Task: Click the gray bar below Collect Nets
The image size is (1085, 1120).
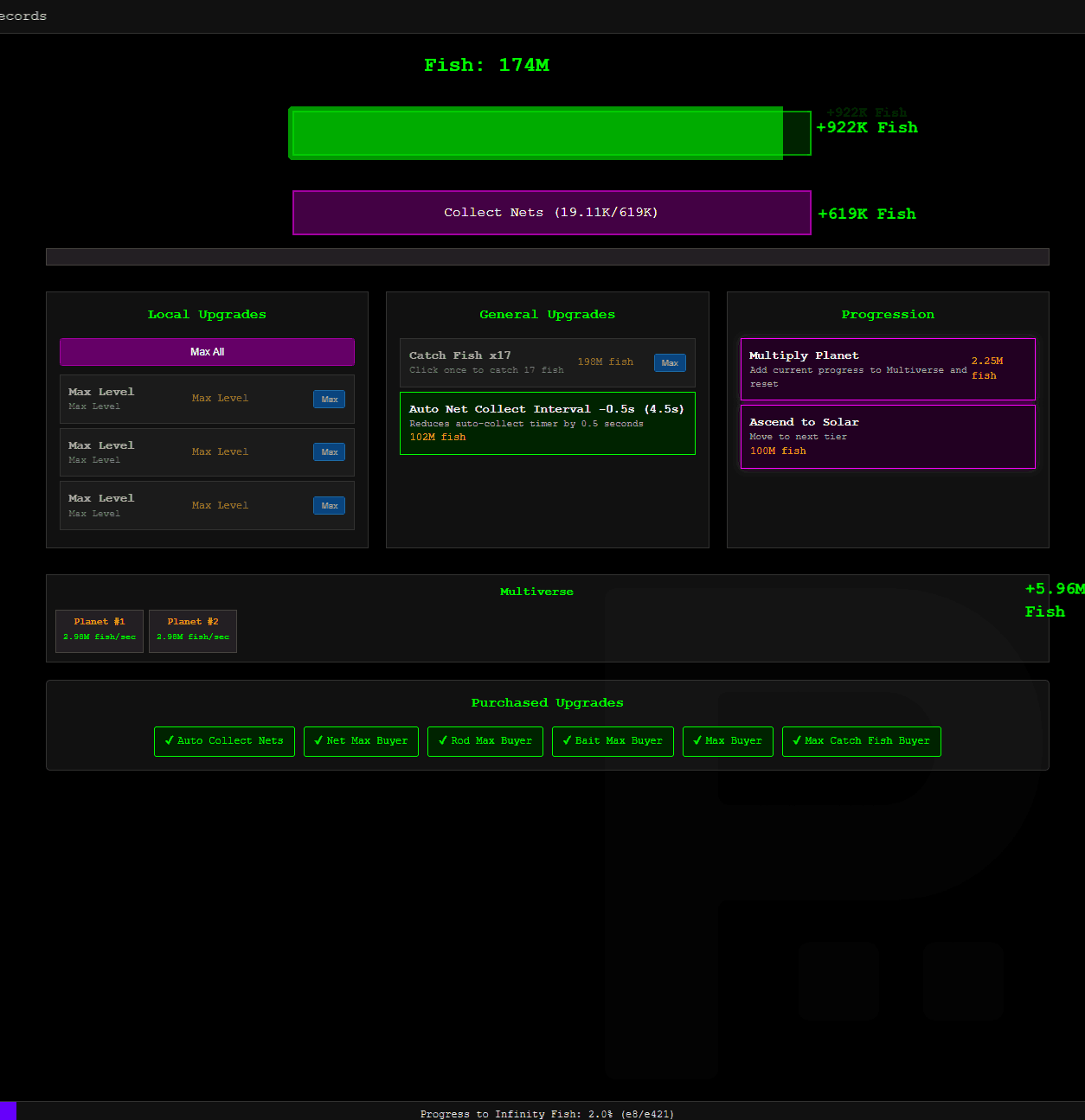Action: tap(548, 257)
